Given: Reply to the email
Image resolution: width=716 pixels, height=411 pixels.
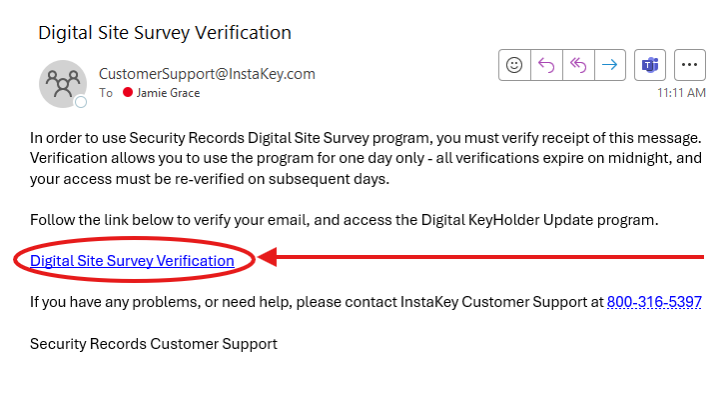Looking at the screenshot, I should click(x=546, y=65).
